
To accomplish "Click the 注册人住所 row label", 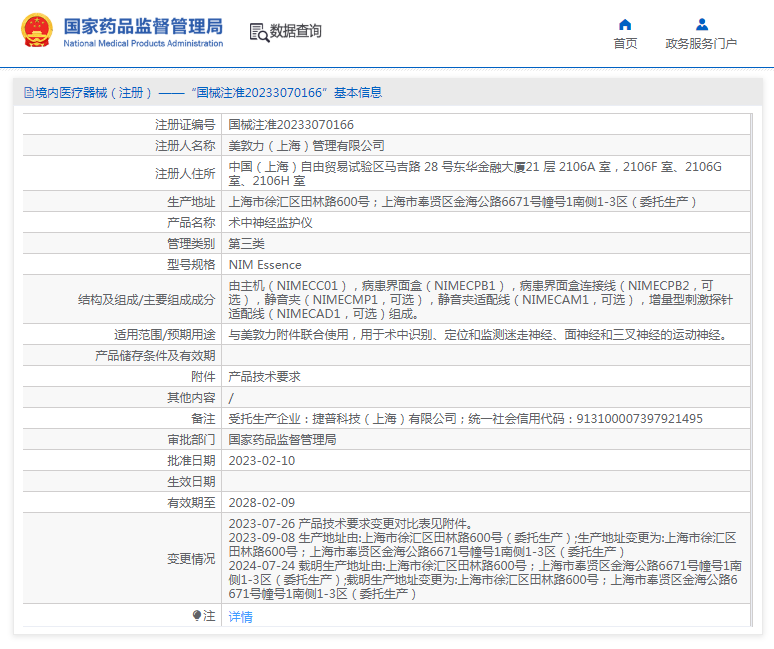I will point(185,174).
